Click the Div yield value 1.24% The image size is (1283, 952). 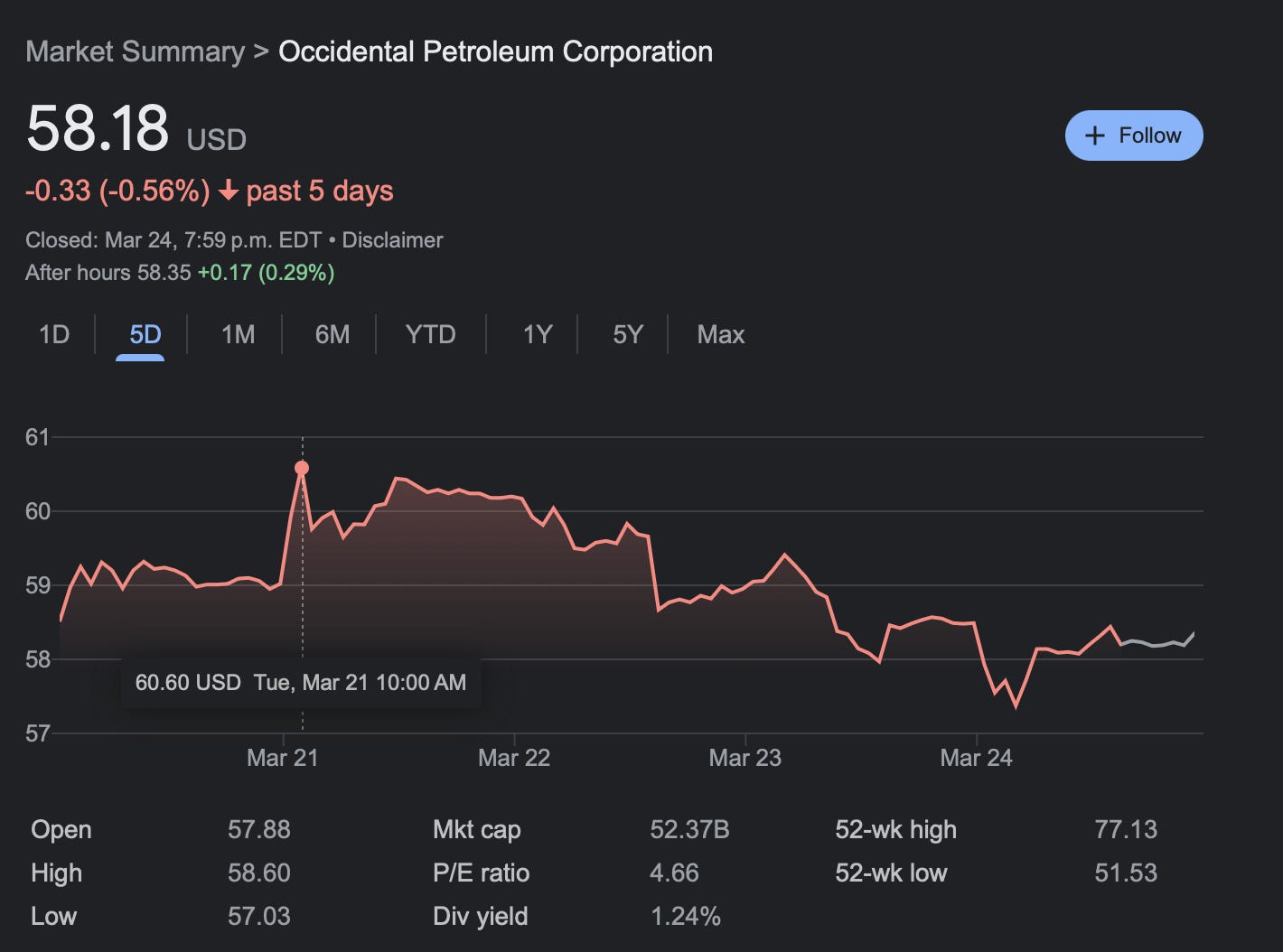tap(686, 916)
